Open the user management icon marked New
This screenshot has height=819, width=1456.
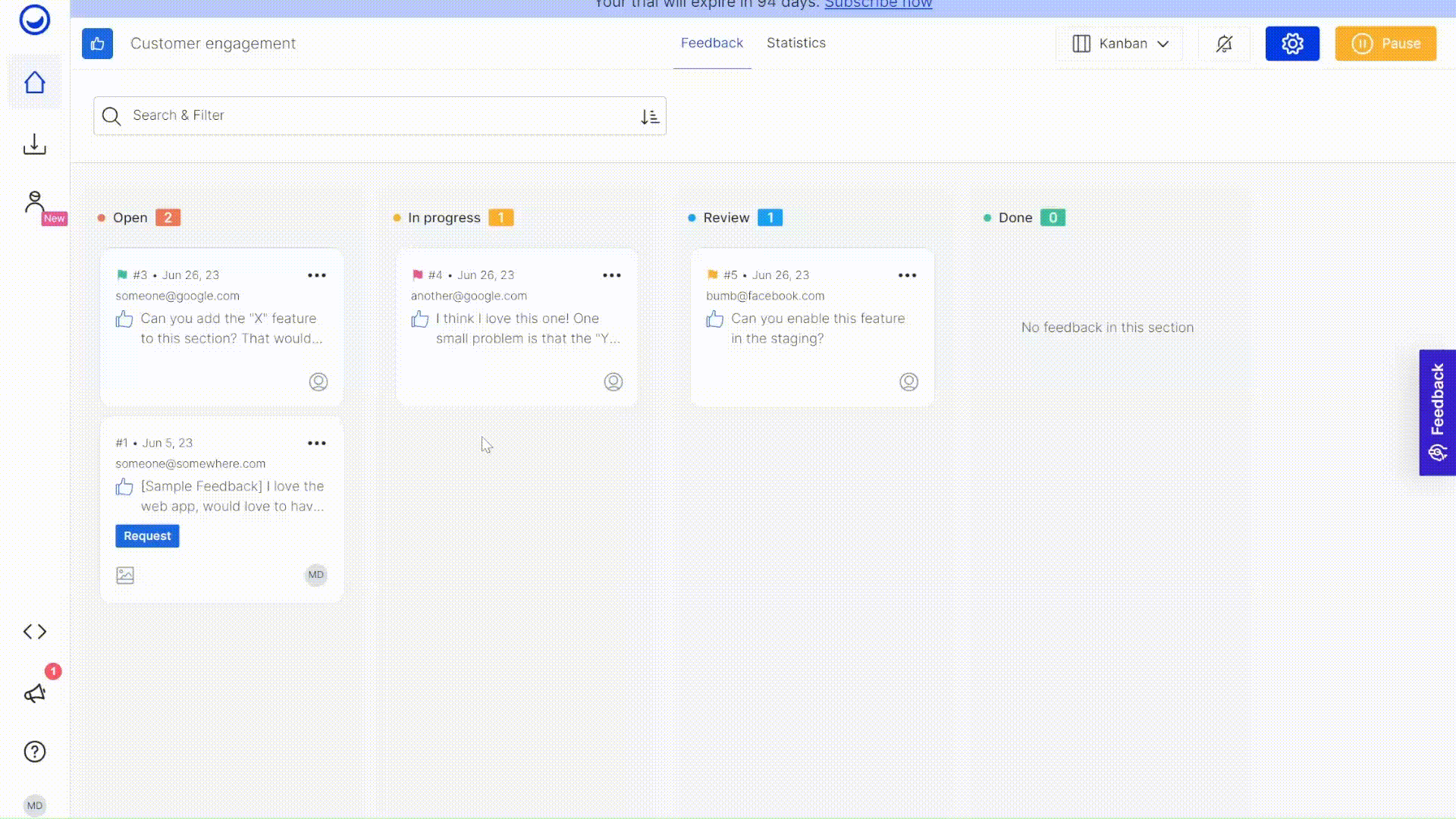tap(34, 199)
